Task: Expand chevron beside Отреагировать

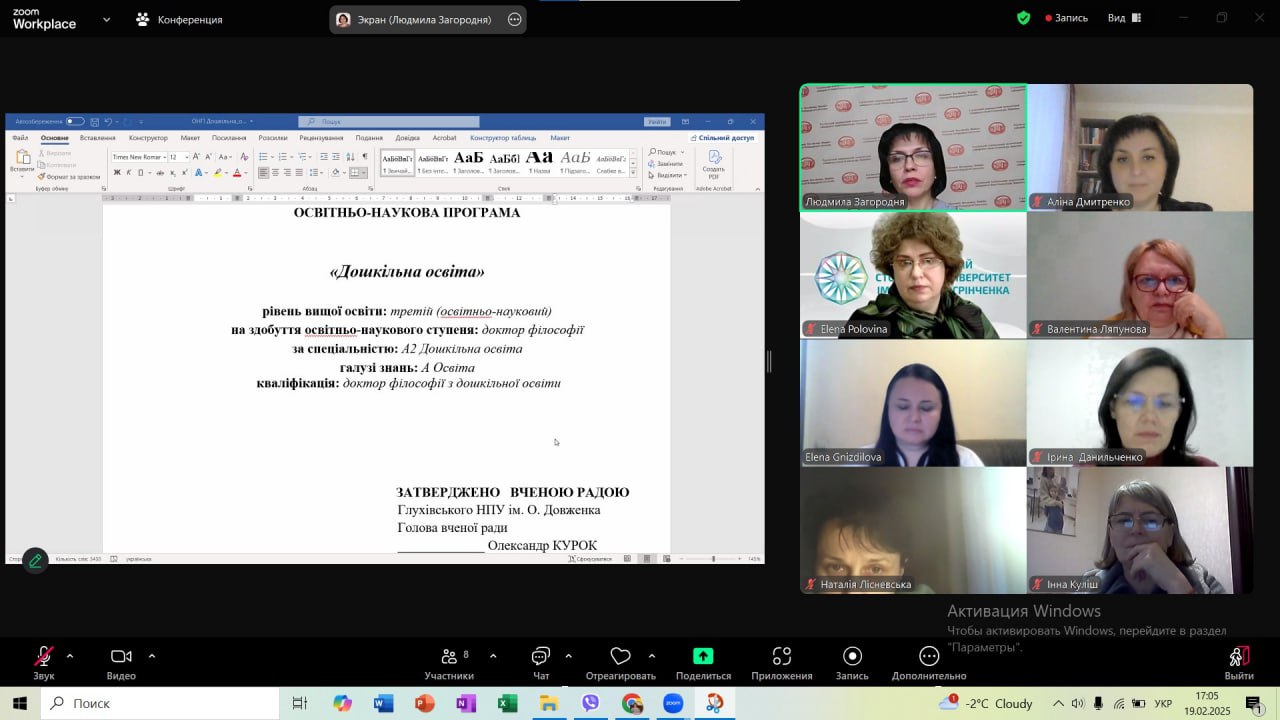Action: tap(652, 656)
